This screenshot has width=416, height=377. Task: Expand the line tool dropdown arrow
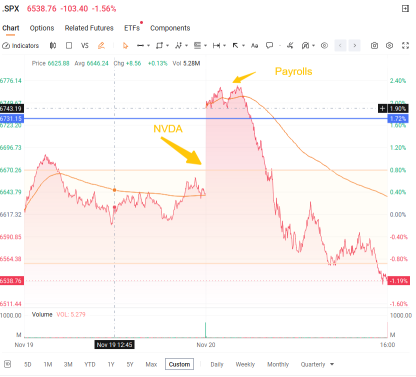148,46
